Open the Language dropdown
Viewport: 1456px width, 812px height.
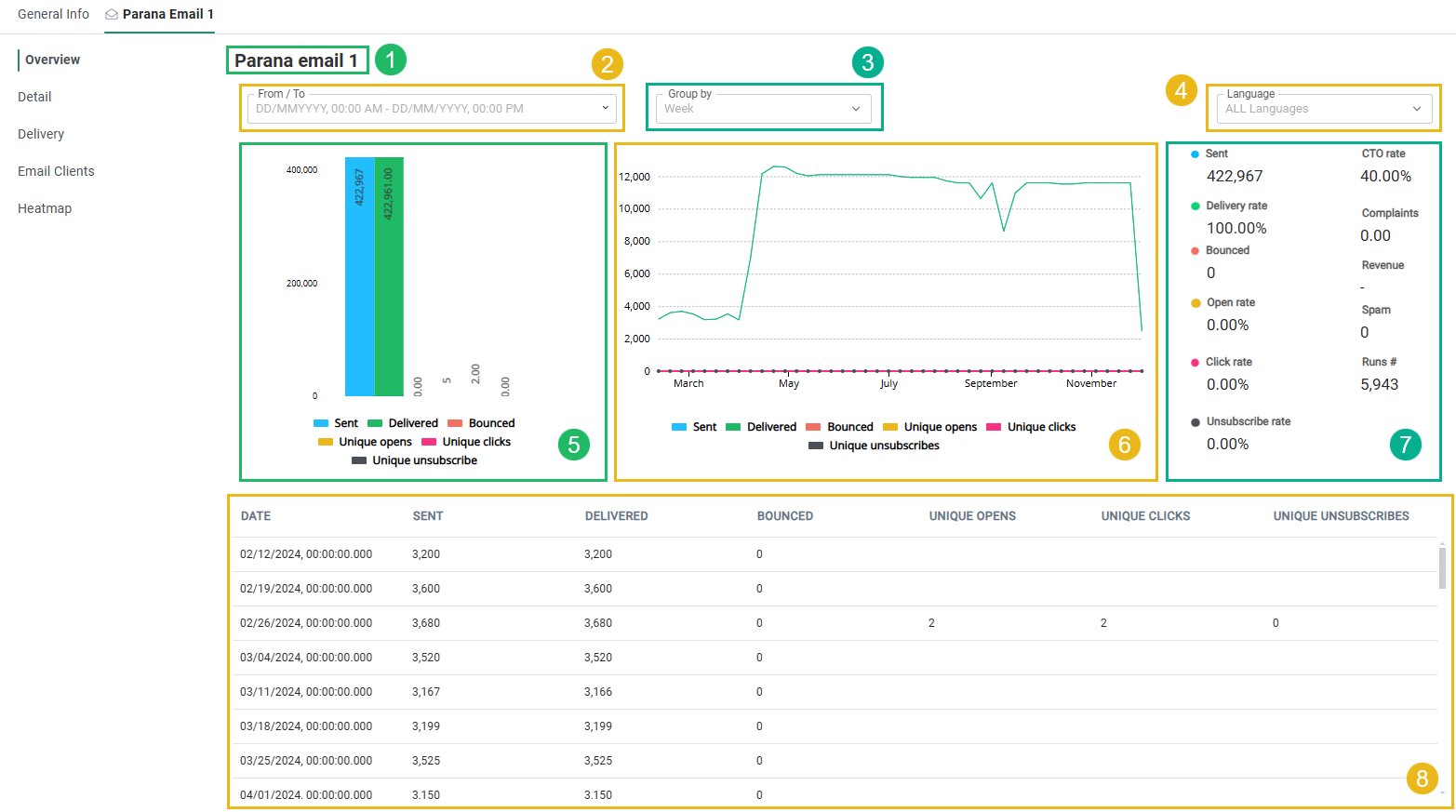click(x=1323, y=109)
